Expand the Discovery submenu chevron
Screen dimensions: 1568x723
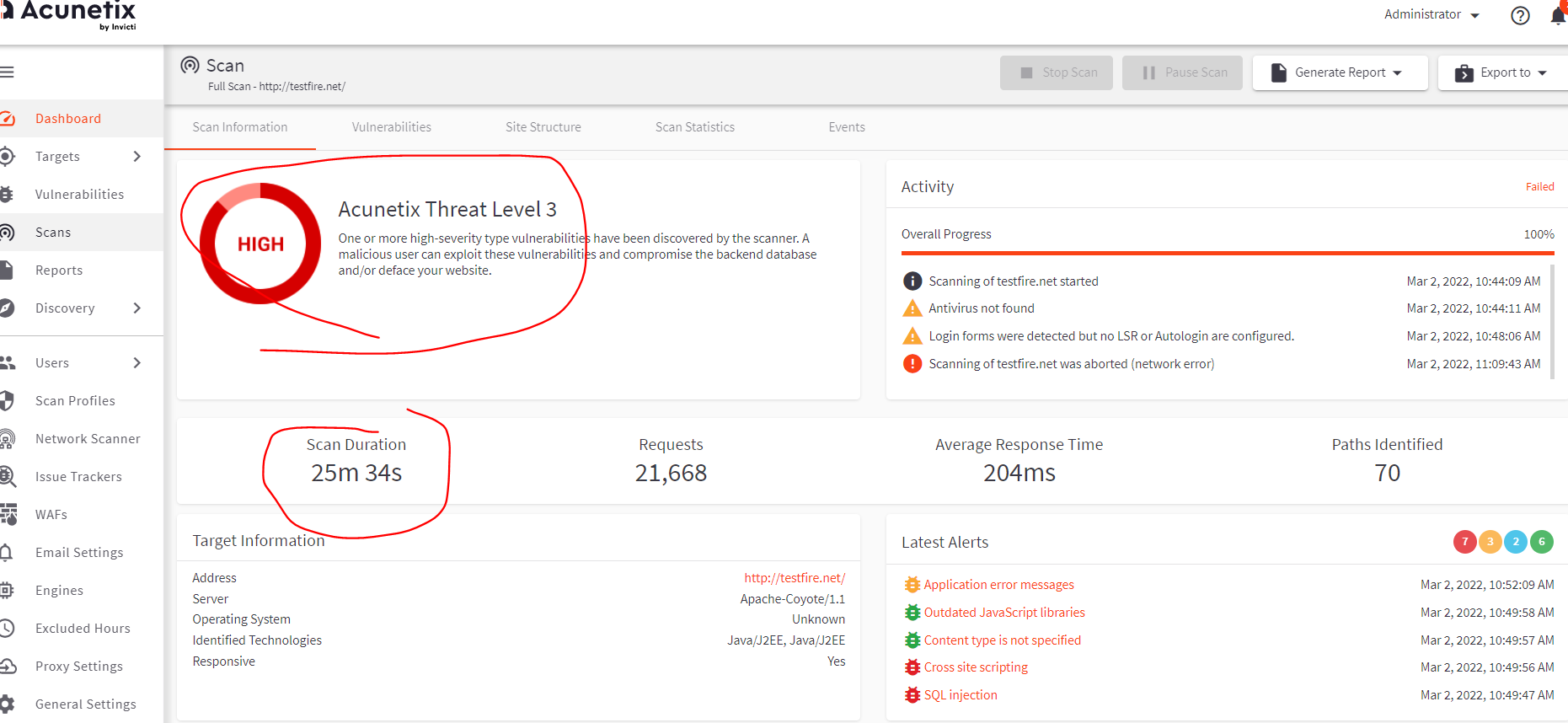click(137, 308)
